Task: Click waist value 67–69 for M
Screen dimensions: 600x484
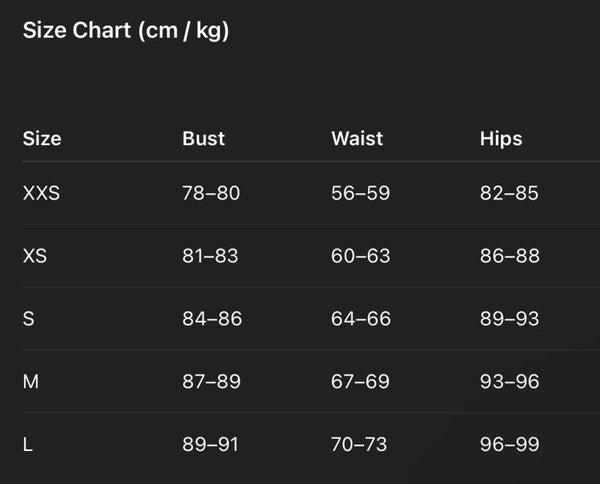Action: tap(360, 382)
